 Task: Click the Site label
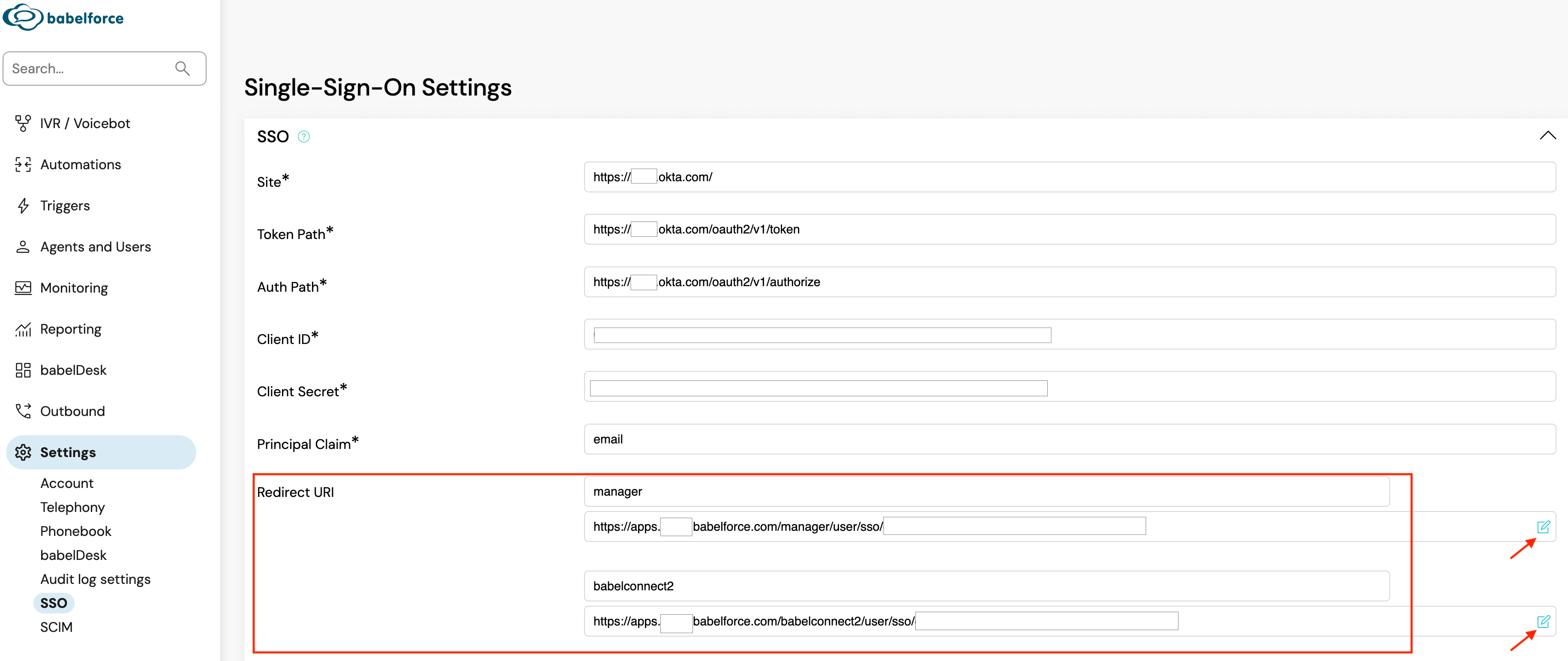point(273,181)
